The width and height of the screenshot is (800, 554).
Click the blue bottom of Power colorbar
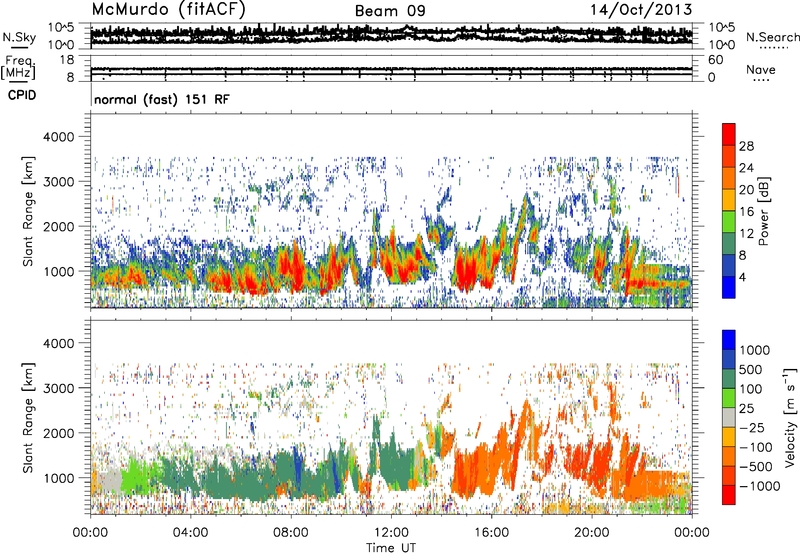[x=729, y=287]
